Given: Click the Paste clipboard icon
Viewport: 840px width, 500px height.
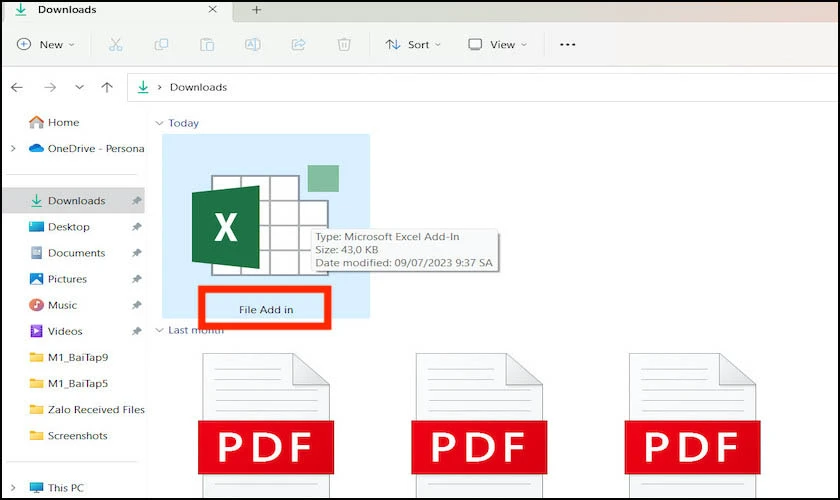Looking at the screenshot, I should pos(207,44).
